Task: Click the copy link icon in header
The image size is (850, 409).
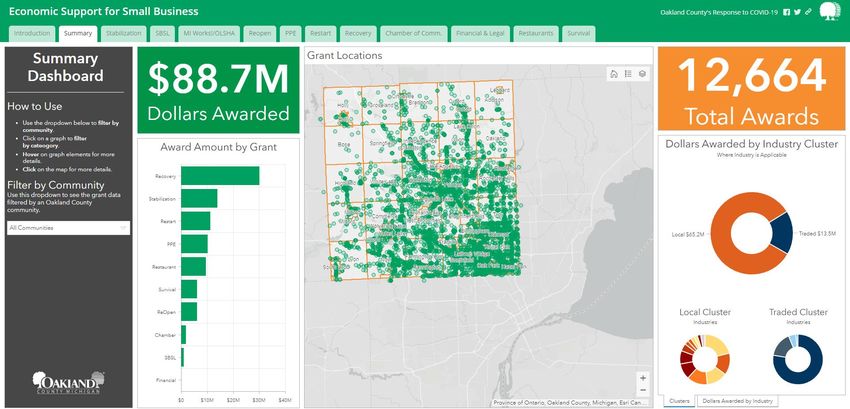Action: click(808, 11)
